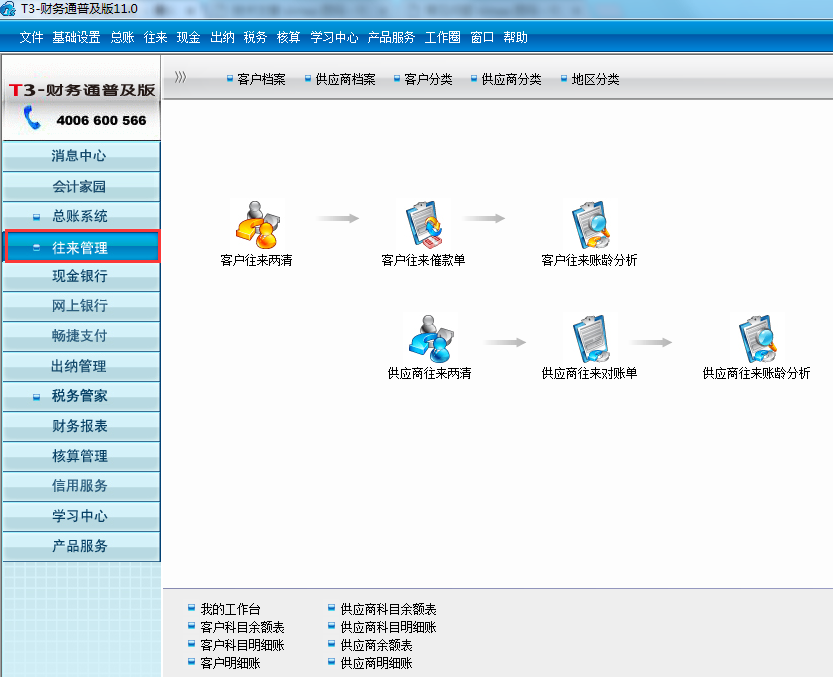Open the 往来 menu
Viewport: 833px width, 677px height.
[155, 36]
